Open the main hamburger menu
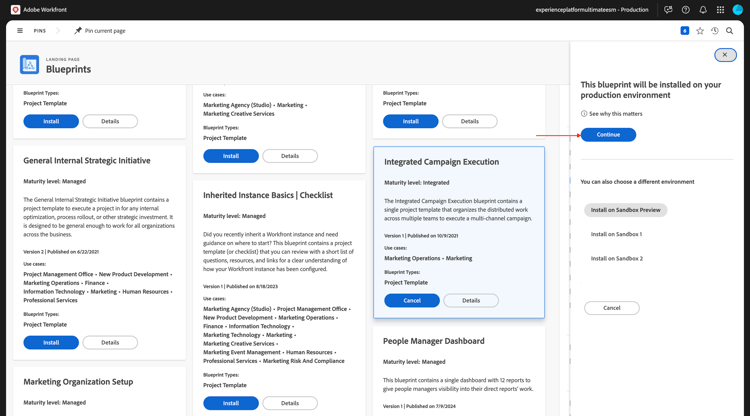Screen dimensions: 750x416 tap(20, 31)
